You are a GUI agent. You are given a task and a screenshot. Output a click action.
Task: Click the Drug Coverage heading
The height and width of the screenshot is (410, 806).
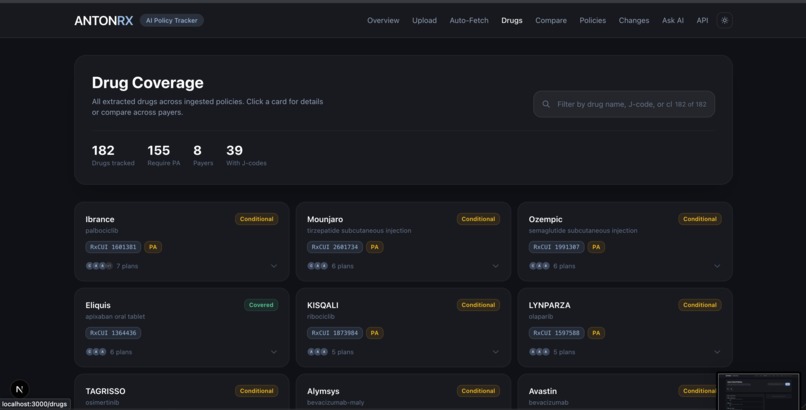148,83
